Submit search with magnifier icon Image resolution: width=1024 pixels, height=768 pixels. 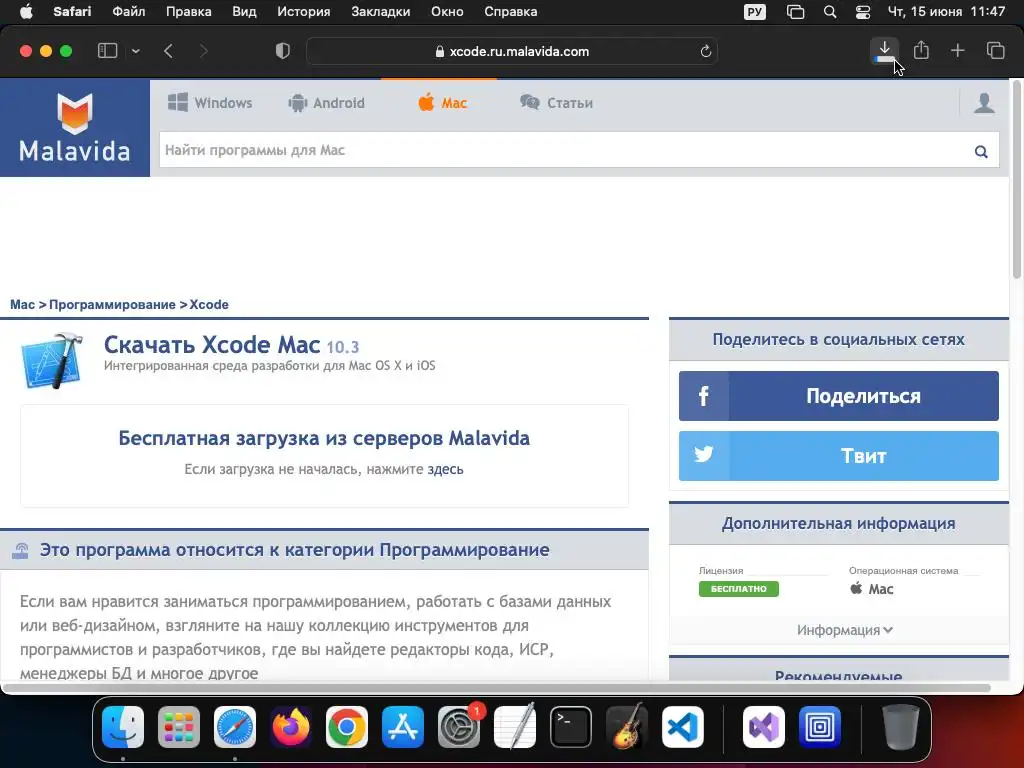click(x=981, y=152)
